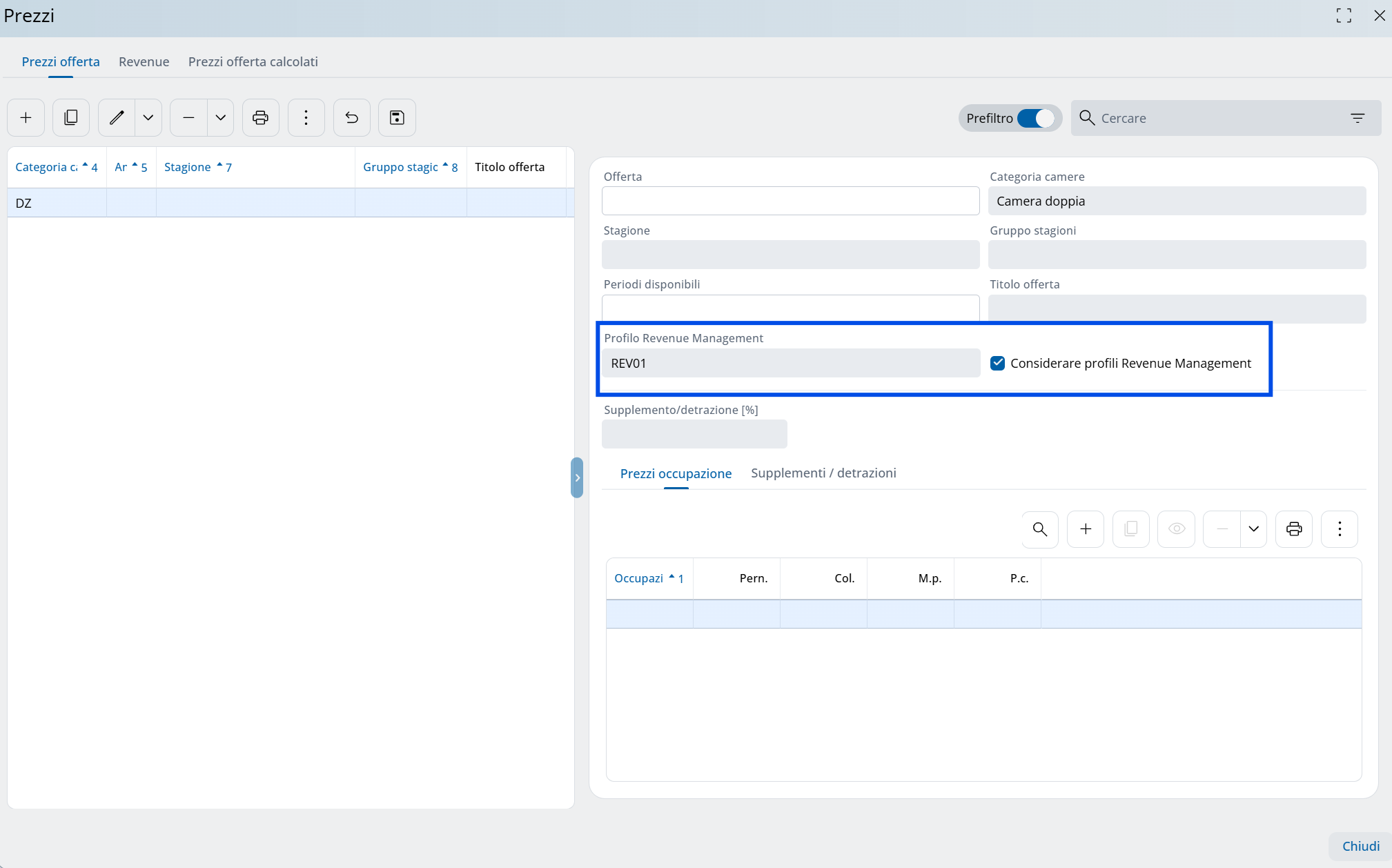Collapse list panel using middle splitter arrow
The width and height of the screenshot is (1392, 868).
click(x=577, y=477)
